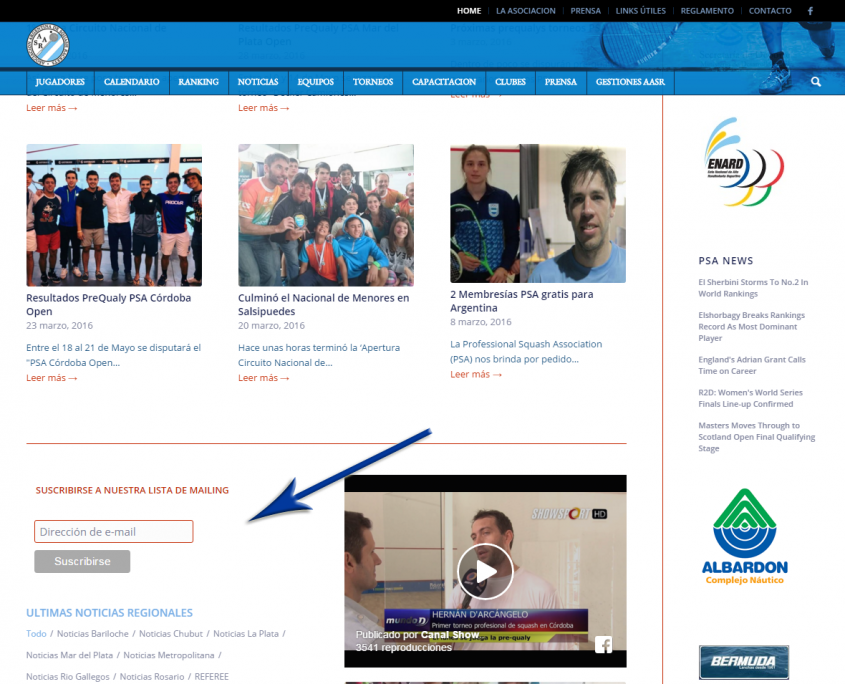Screen dimensions: 845x684
Task: Click the Suscribirse button
Action: pos(82,561)
